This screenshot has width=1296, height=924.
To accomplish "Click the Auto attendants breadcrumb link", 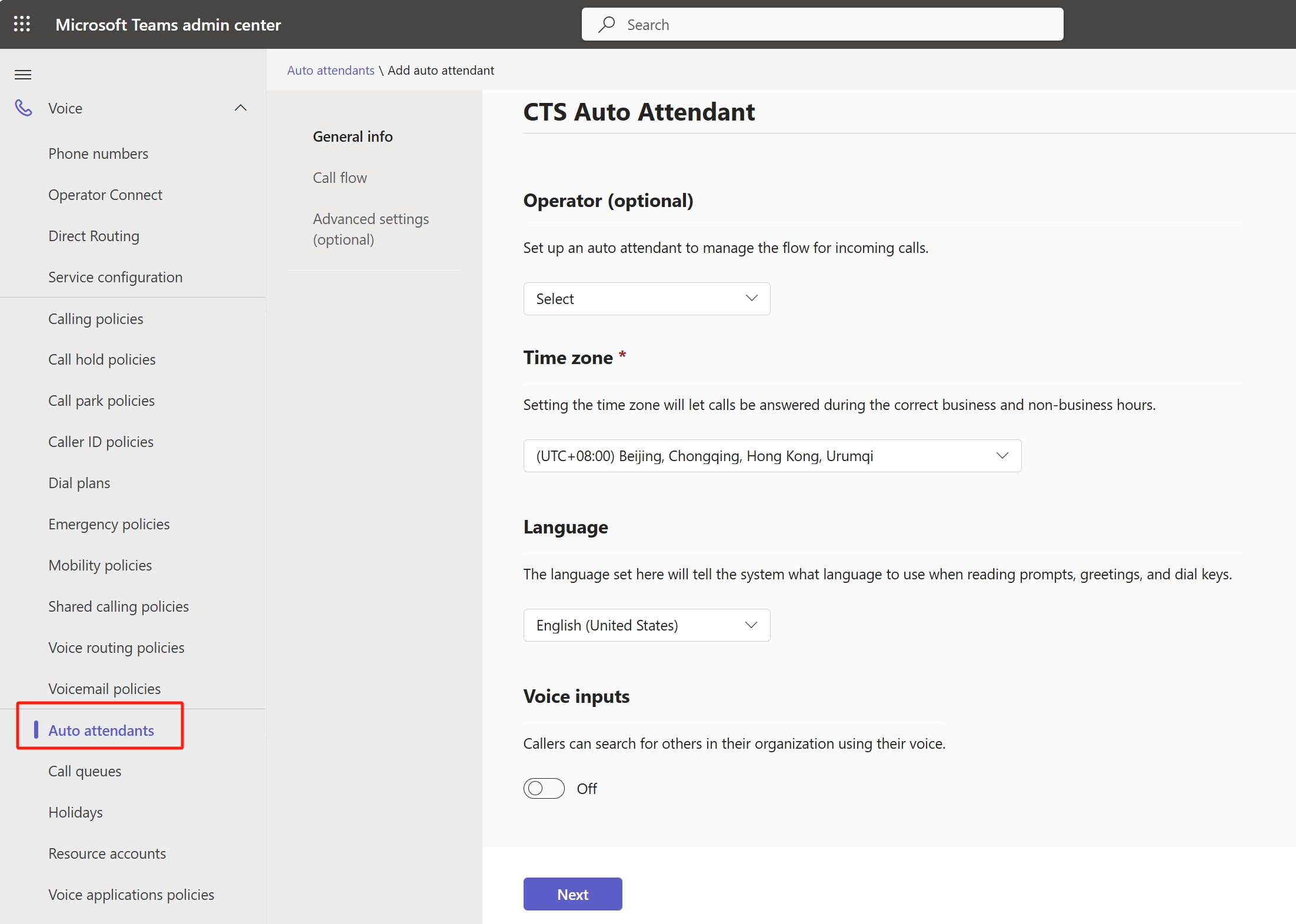I will [x=331, y=70].
